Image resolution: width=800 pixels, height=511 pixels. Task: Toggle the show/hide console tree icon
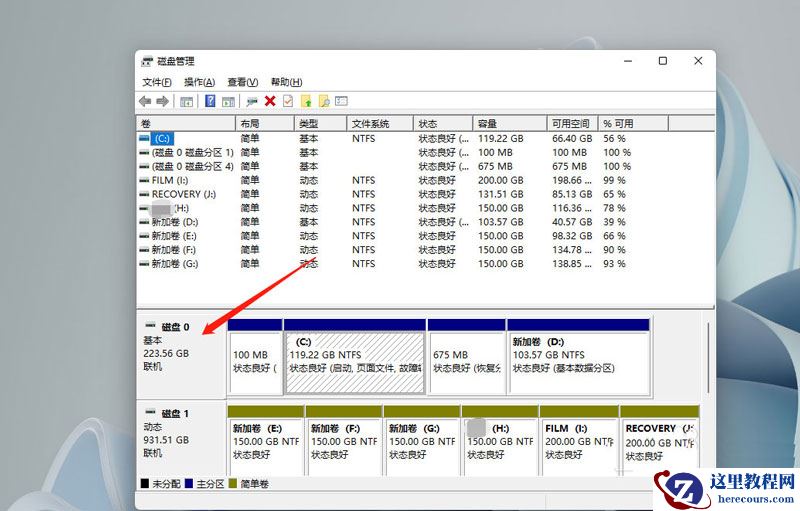(186, 101)
